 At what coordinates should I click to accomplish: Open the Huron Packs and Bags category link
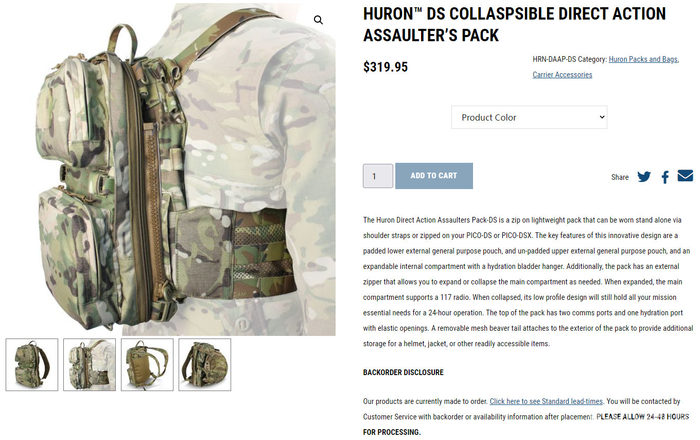tap(643, 59)
